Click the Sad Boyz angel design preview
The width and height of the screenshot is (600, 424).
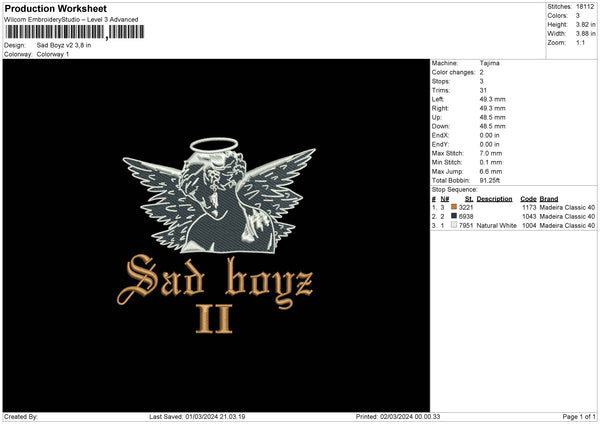pyautogui.click(x=216, y=235)
